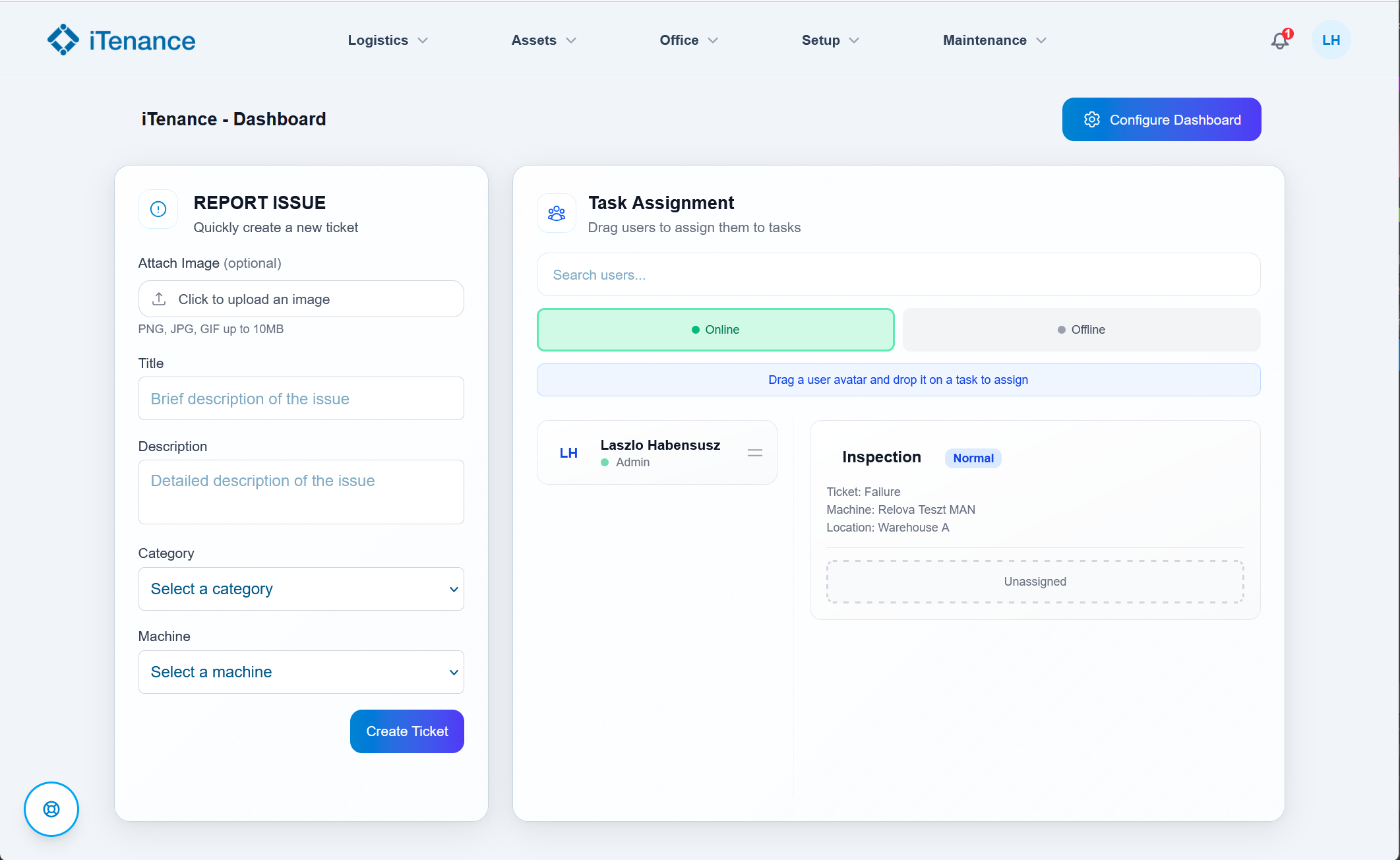
Task: Click the iTenance logo icon
Action: tap(63, 40)
